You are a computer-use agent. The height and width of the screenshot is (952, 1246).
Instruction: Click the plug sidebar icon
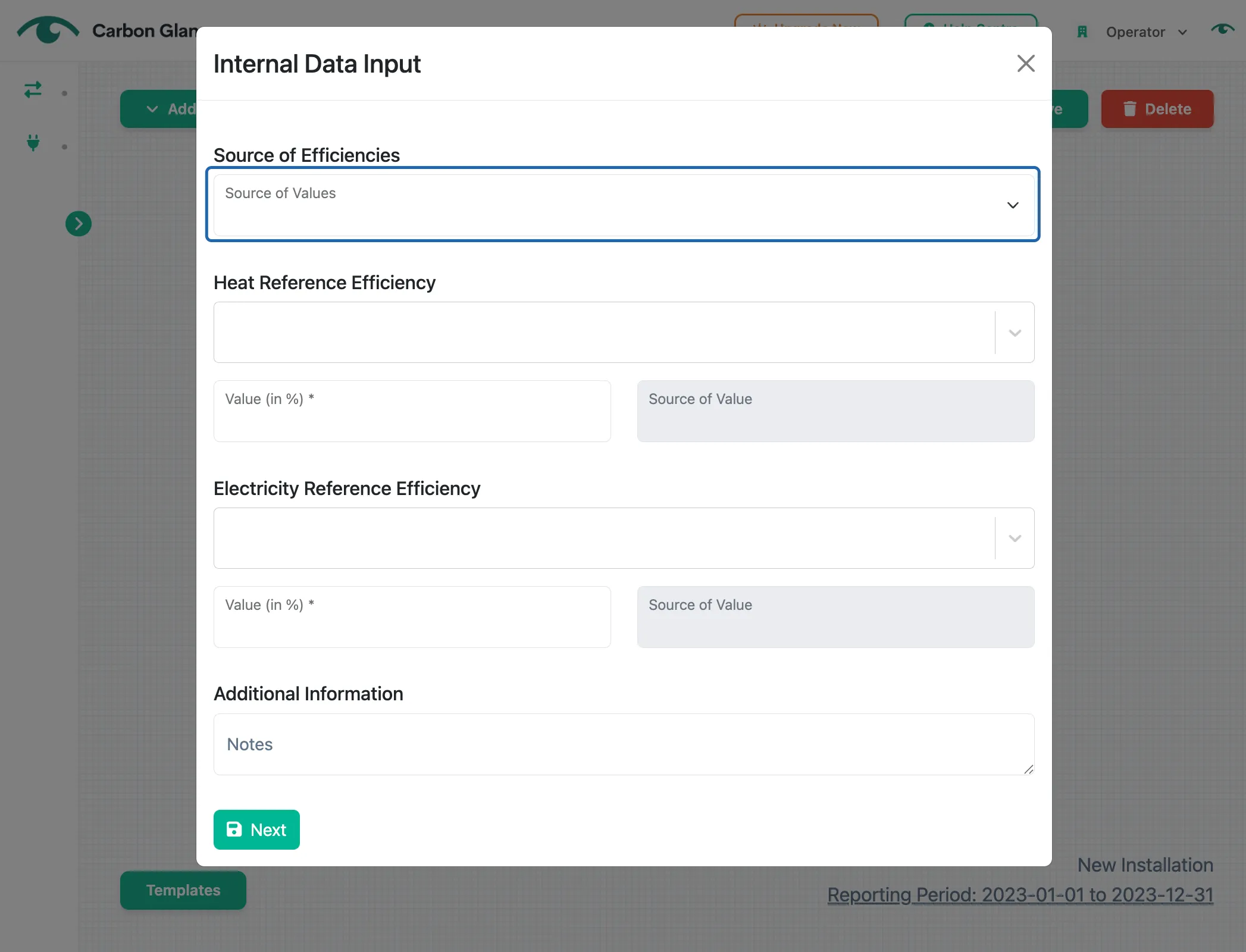pos(33,143)
